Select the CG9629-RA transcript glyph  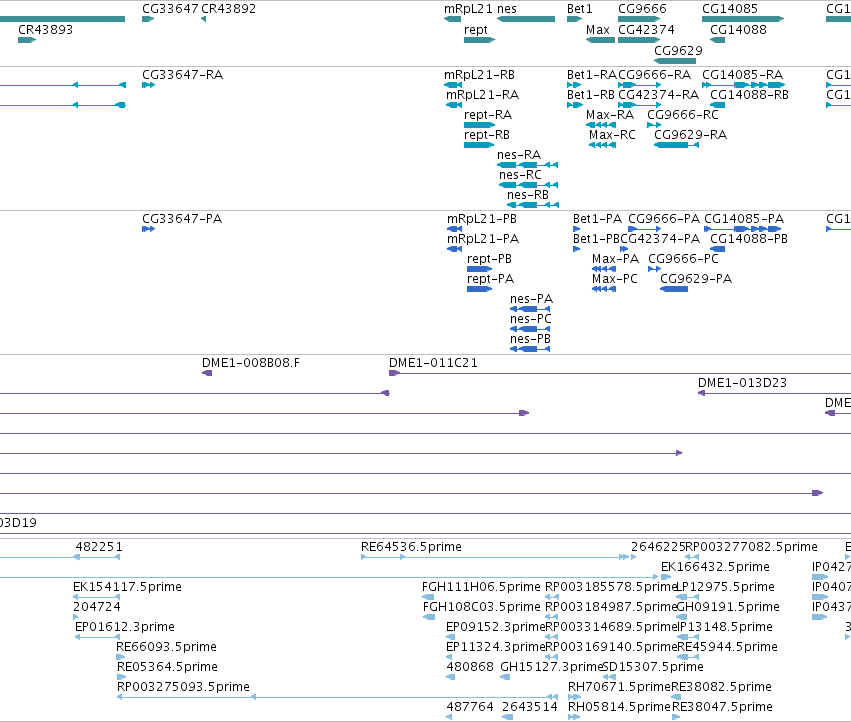676,145
